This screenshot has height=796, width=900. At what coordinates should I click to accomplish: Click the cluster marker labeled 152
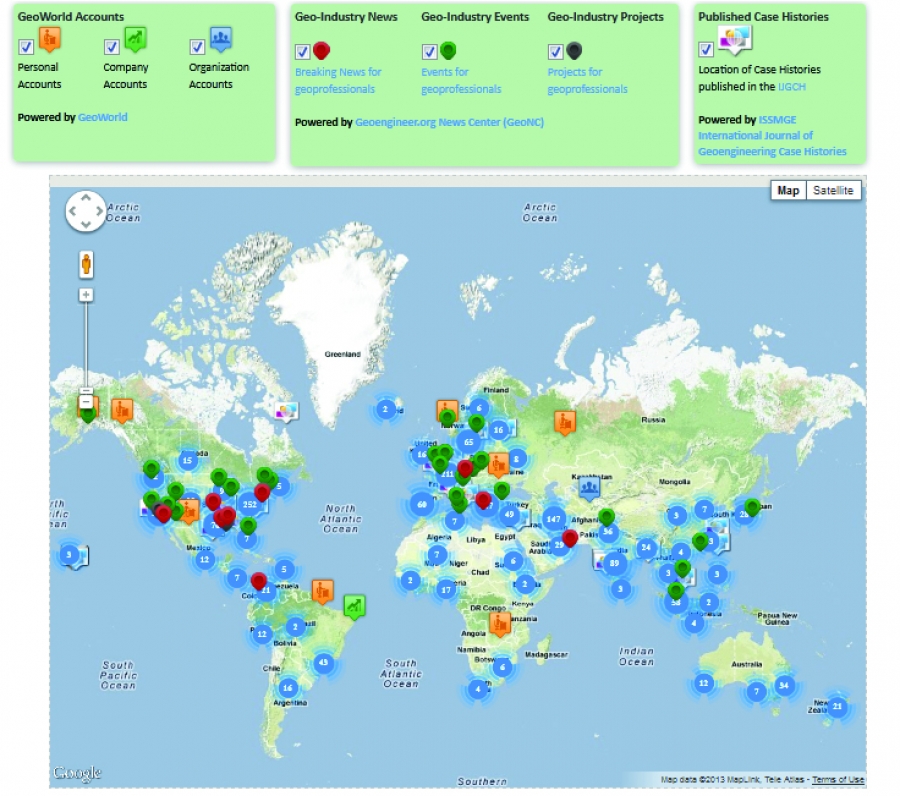(250, 504)
